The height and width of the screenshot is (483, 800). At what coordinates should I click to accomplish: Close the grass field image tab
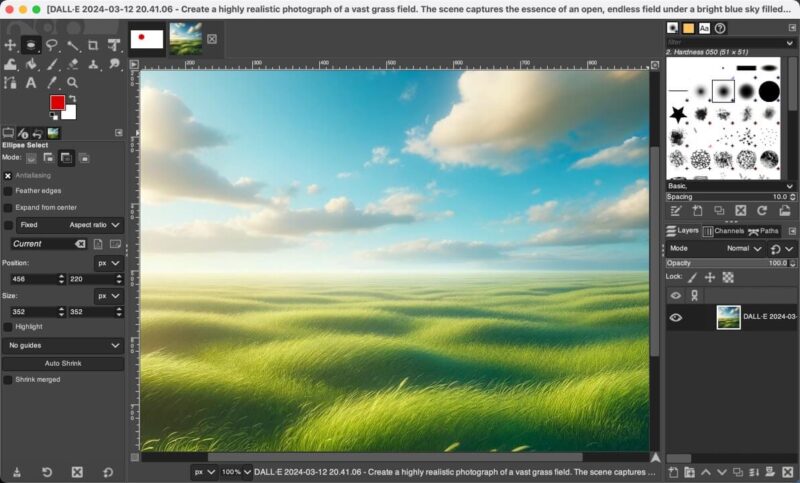(212, 39)
